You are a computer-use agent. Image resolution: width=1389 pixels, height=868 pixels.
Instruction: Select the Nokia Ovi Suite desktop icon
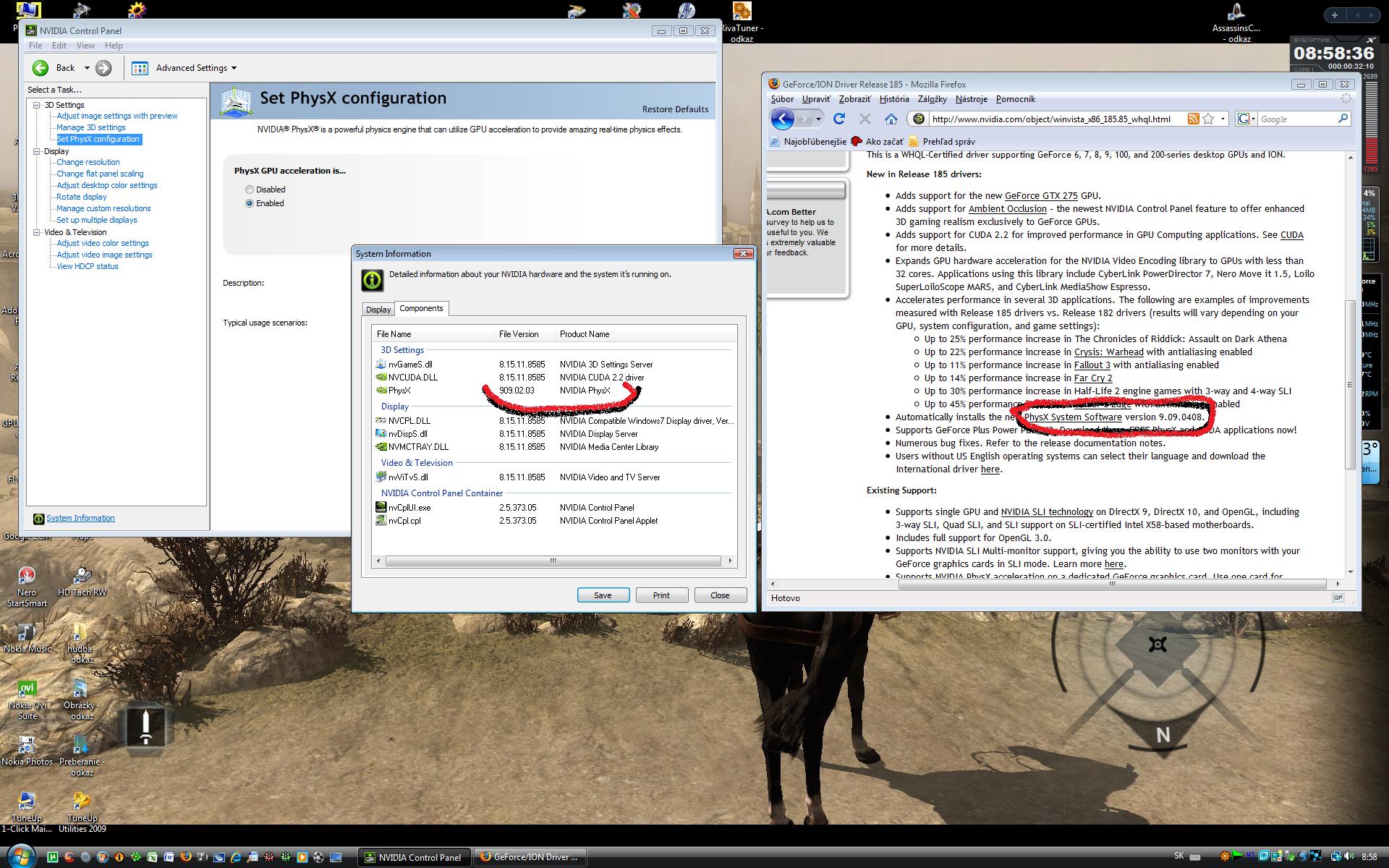click(x=27, y=700)
